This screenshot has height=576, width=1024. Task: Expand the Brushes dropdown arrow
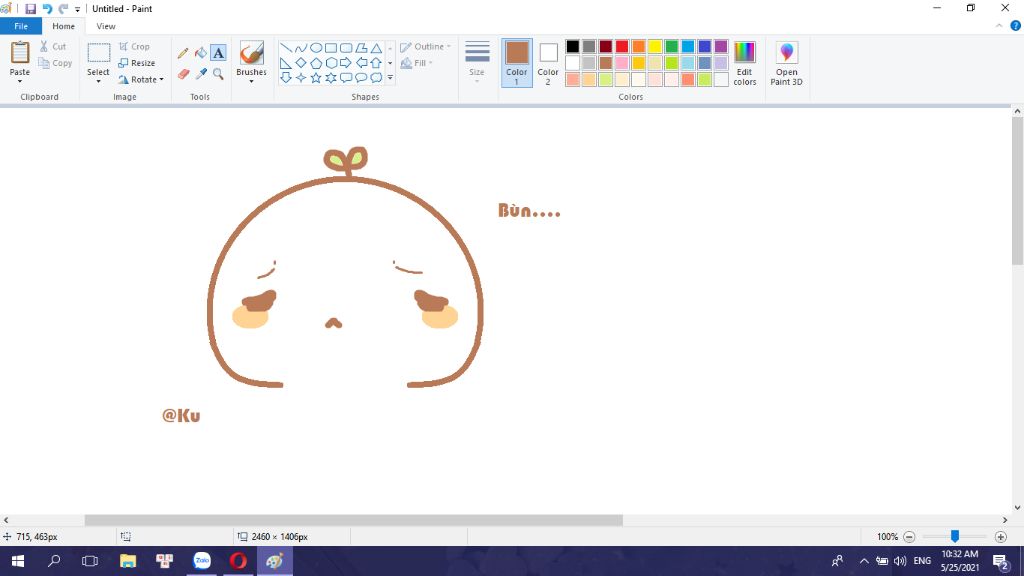[251, 81]
